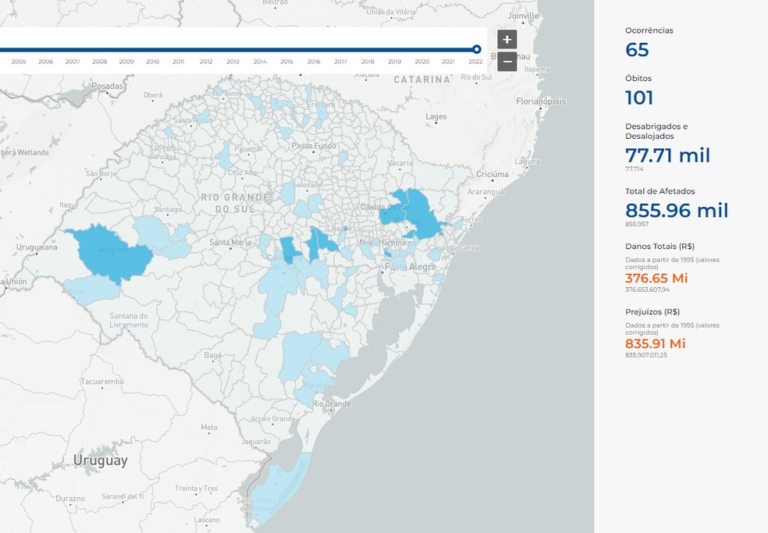Screen dimensions: 768x533
Task: Choose year 2013 on the timeline
Action: coord(233,62)
